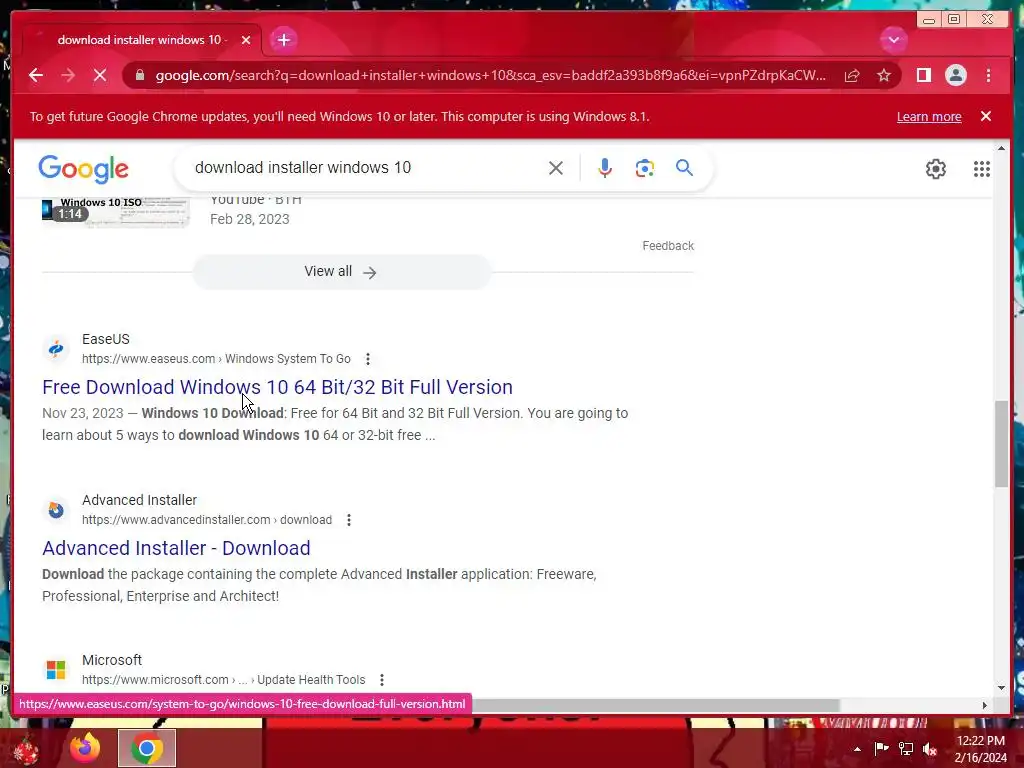Stop loading the page with X button
The image size is (1024, 768).
click(100, 75)
